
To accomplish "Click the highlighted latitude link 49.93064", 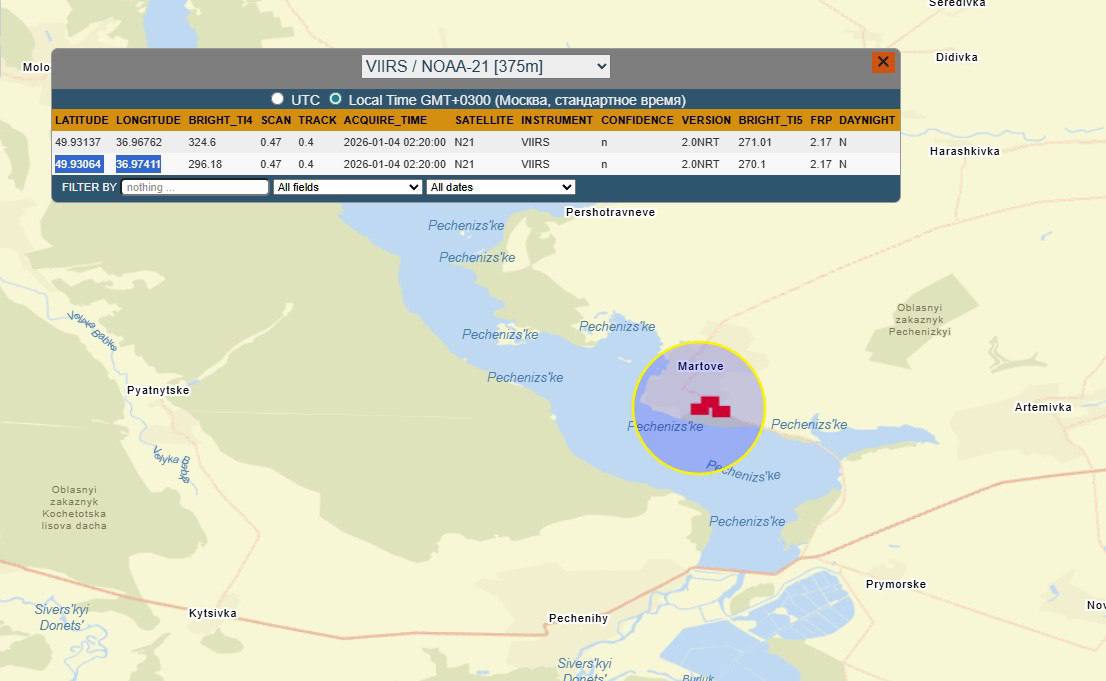I will point(79,164).
